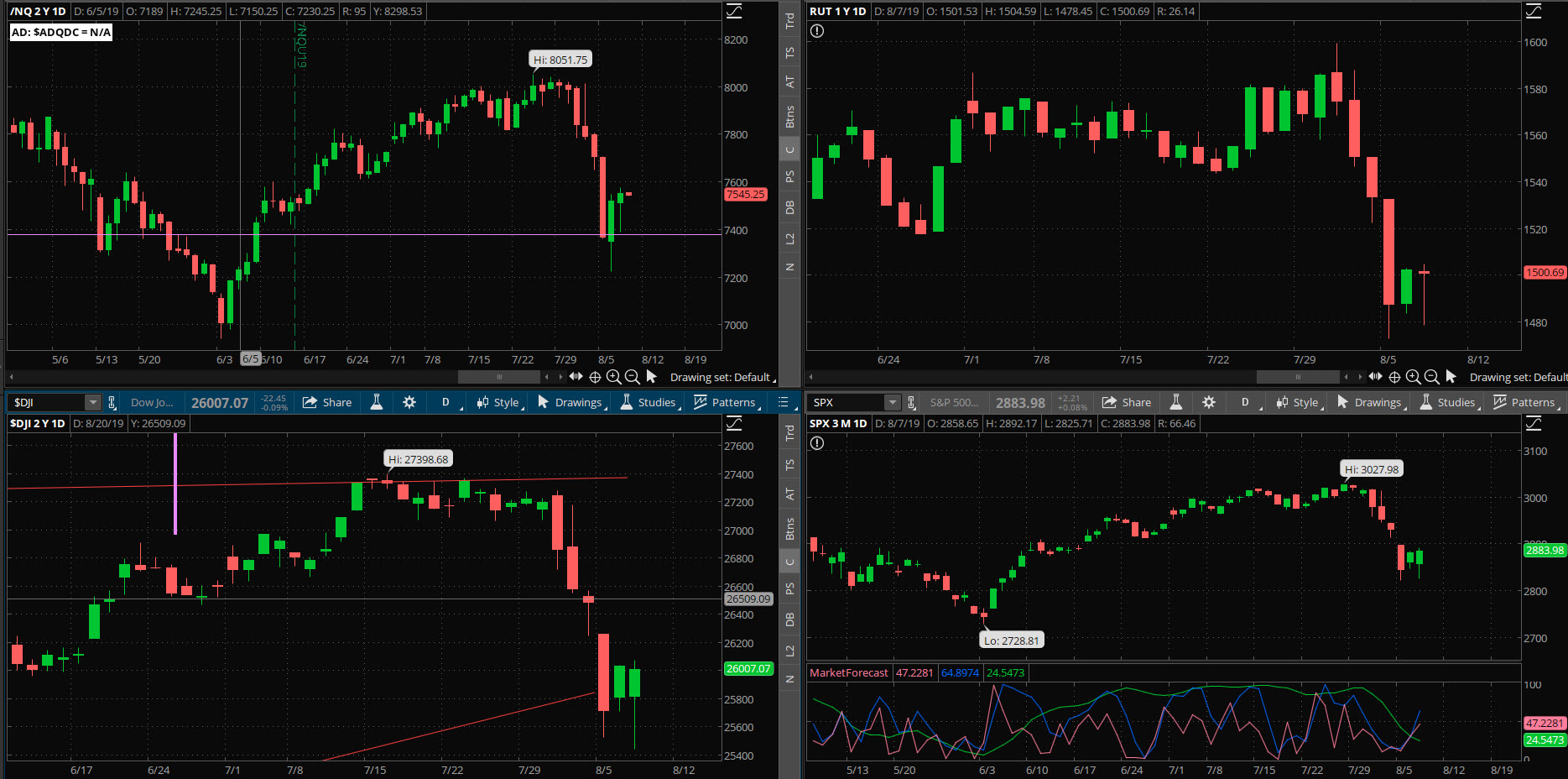Open Studies menu on $DJI chart
This screenshot has height=779, width=1568.
(x=649, y=403)
